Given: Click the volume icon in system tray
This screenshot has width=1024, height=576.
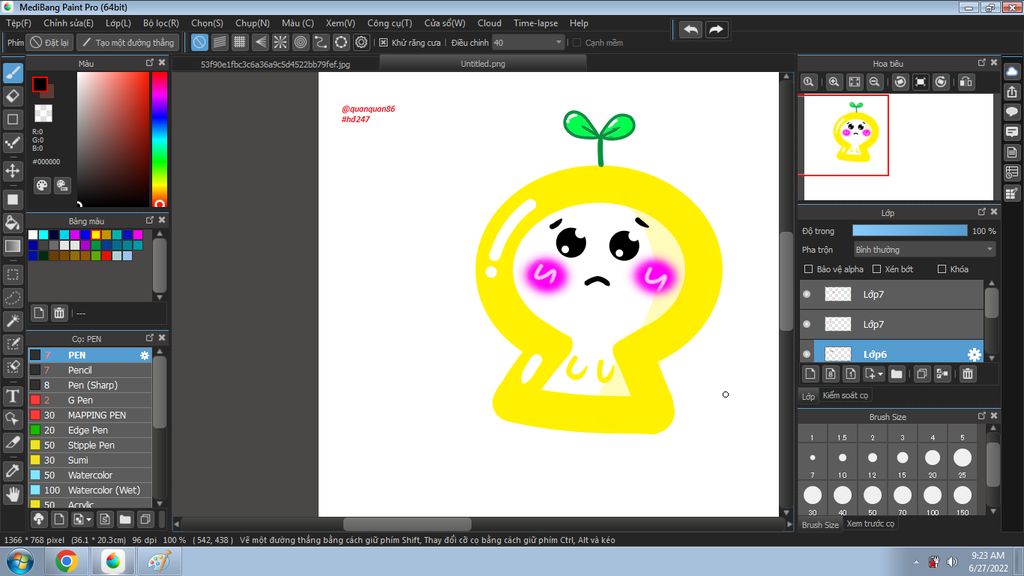Looking at the screenshot, I should (952, 562).
